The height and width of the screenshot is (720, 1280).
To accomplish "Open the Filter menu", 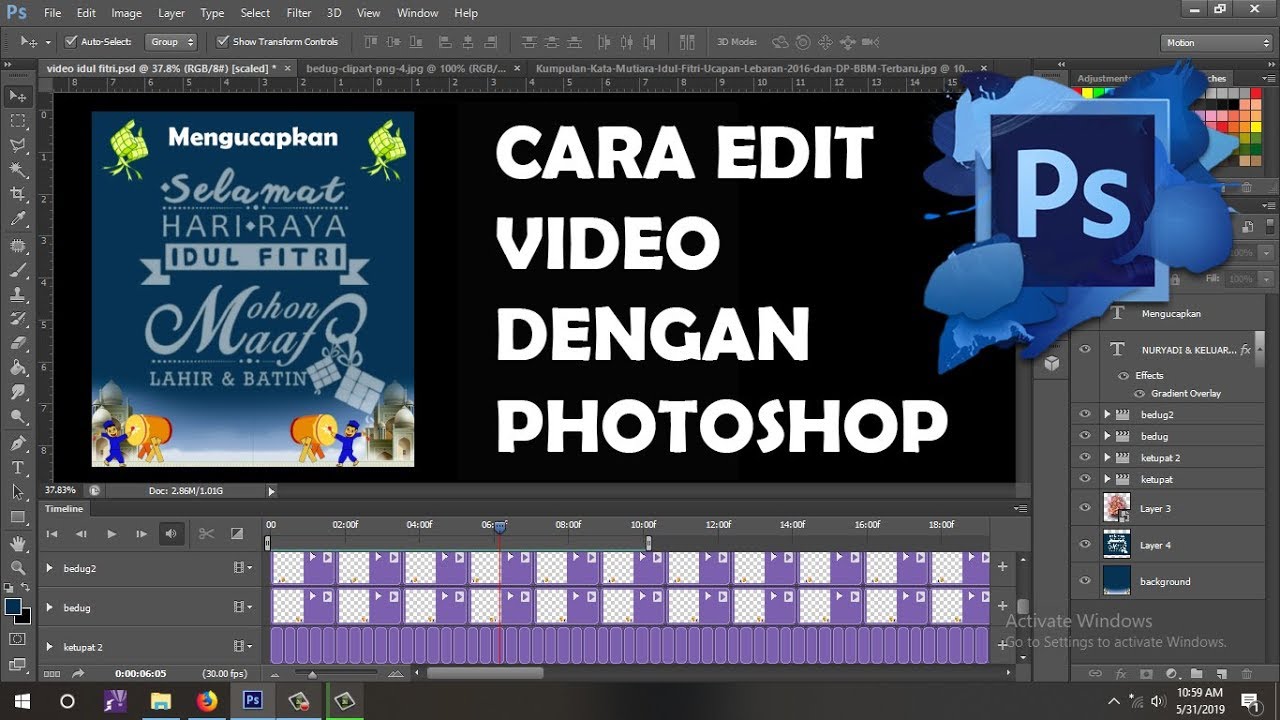I will coord(299,13).
